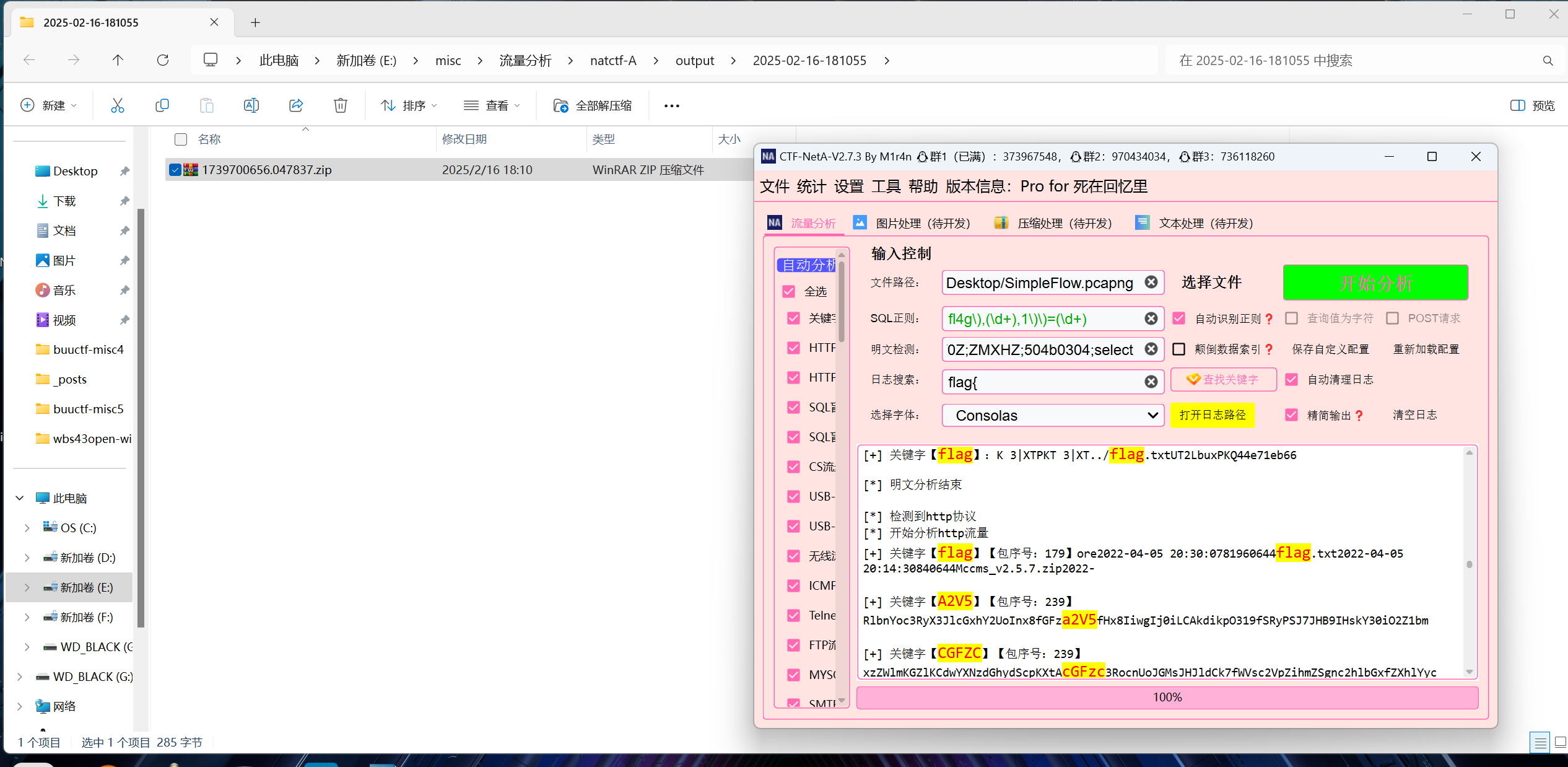Uncheck the Telnet analysis option checkbox
This screenshot has width=1568, height=767.
[793, 615]
